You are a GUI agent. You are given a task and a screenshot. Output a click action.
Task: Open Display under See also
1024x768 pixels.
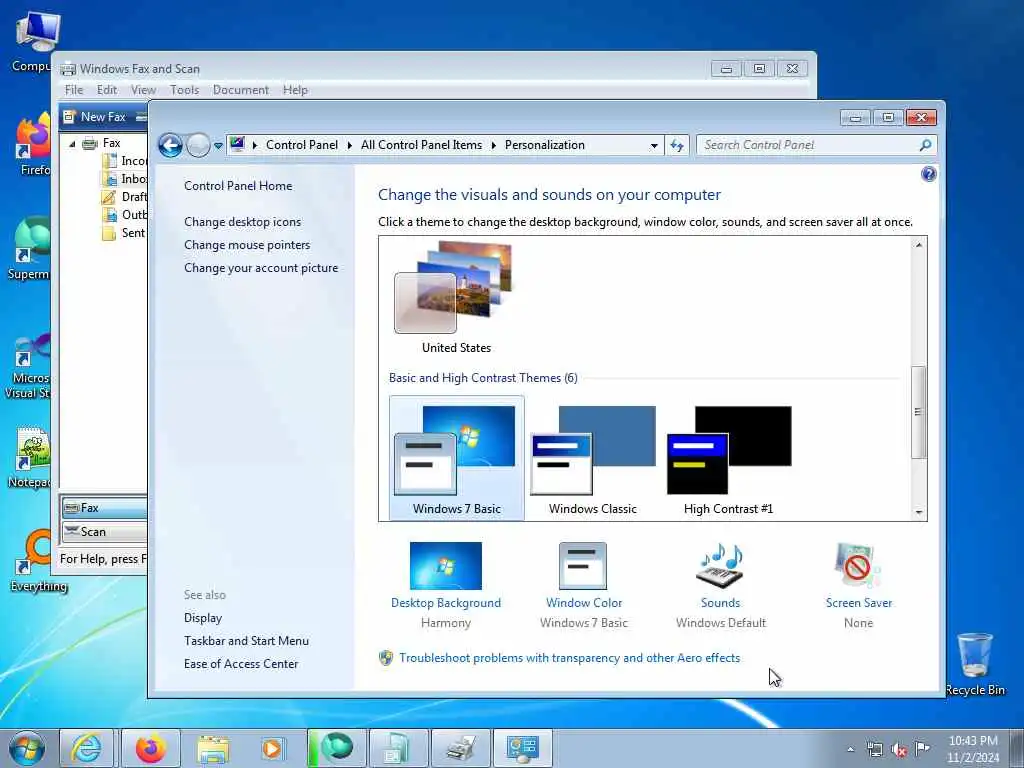(202, 618)
